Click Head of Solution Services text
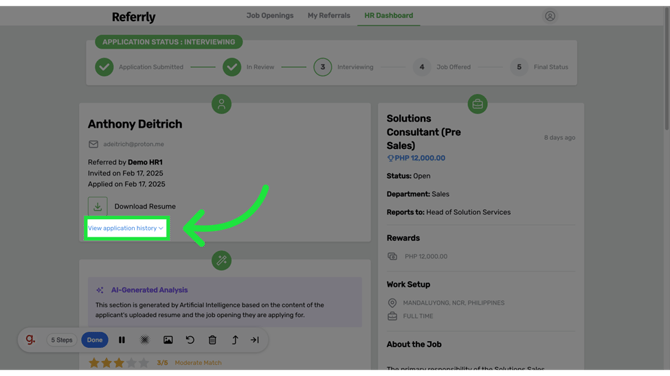670x376 pixels. pos(468,212)
